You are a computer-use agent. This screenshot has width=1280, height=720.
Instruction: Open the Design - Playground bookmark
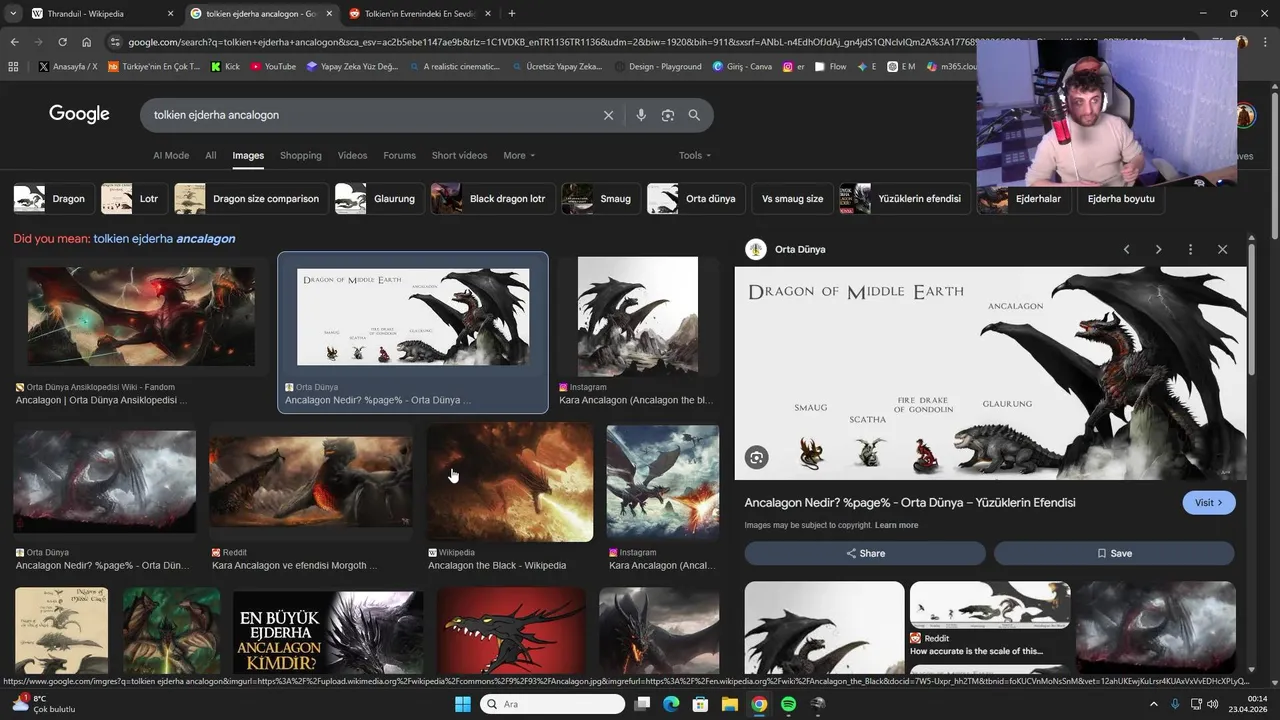pos(658,67)
